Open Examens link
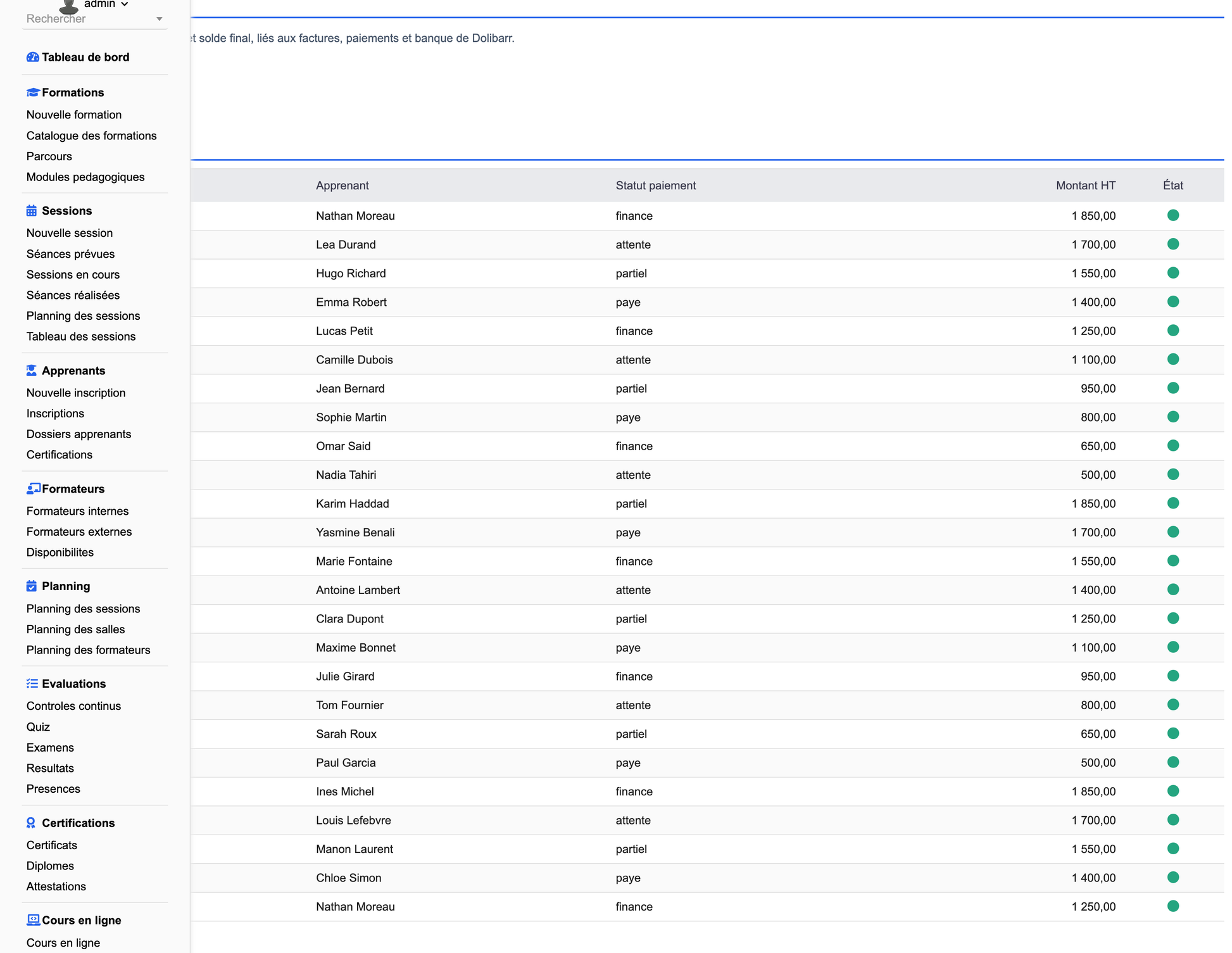The height and width of the screenshot is (953, 1232). tap(50, 747)
